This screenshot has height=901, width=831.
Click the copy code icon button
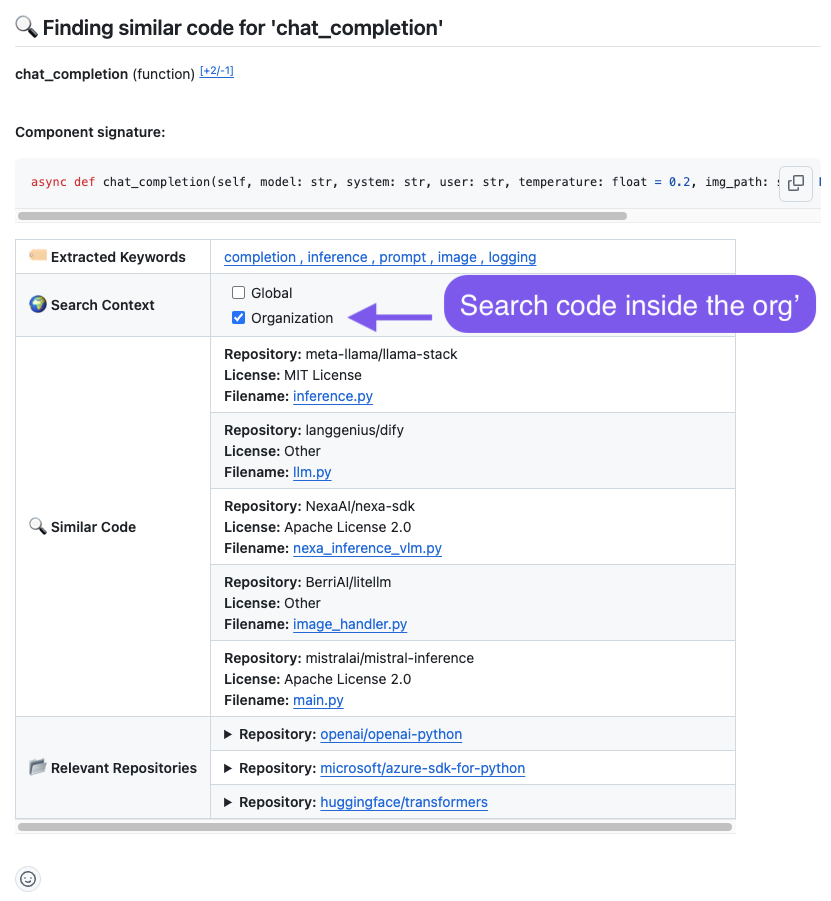tap(796, 183)
